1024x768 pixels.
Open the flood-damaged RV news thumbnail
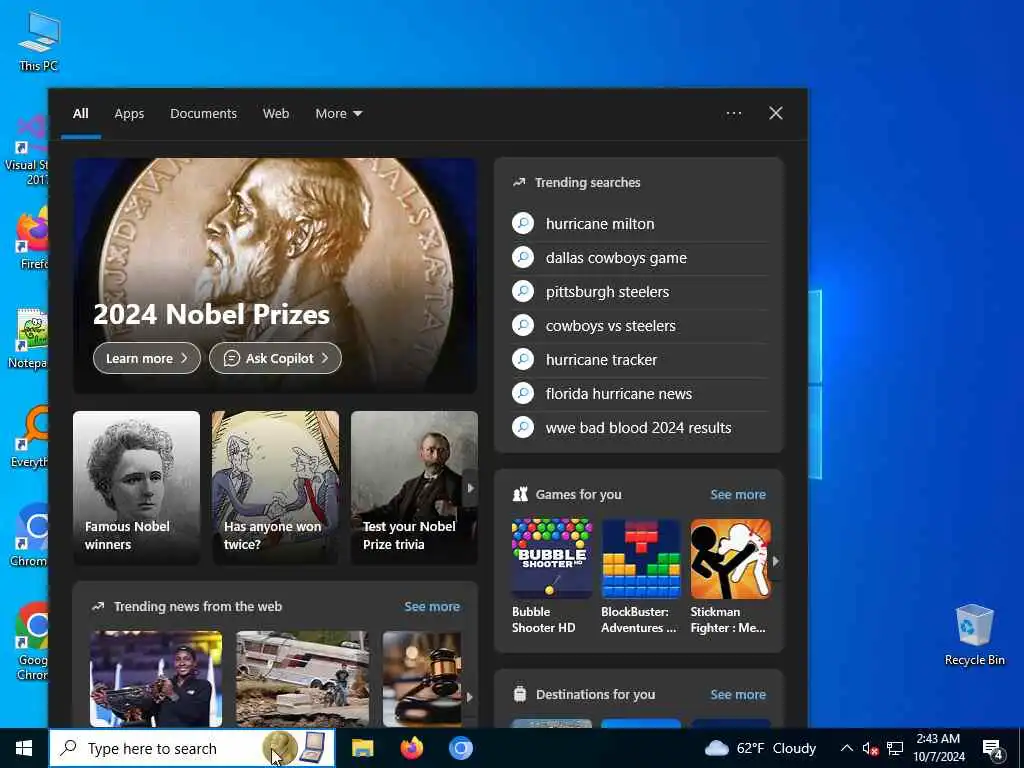[x=302, y=679]
